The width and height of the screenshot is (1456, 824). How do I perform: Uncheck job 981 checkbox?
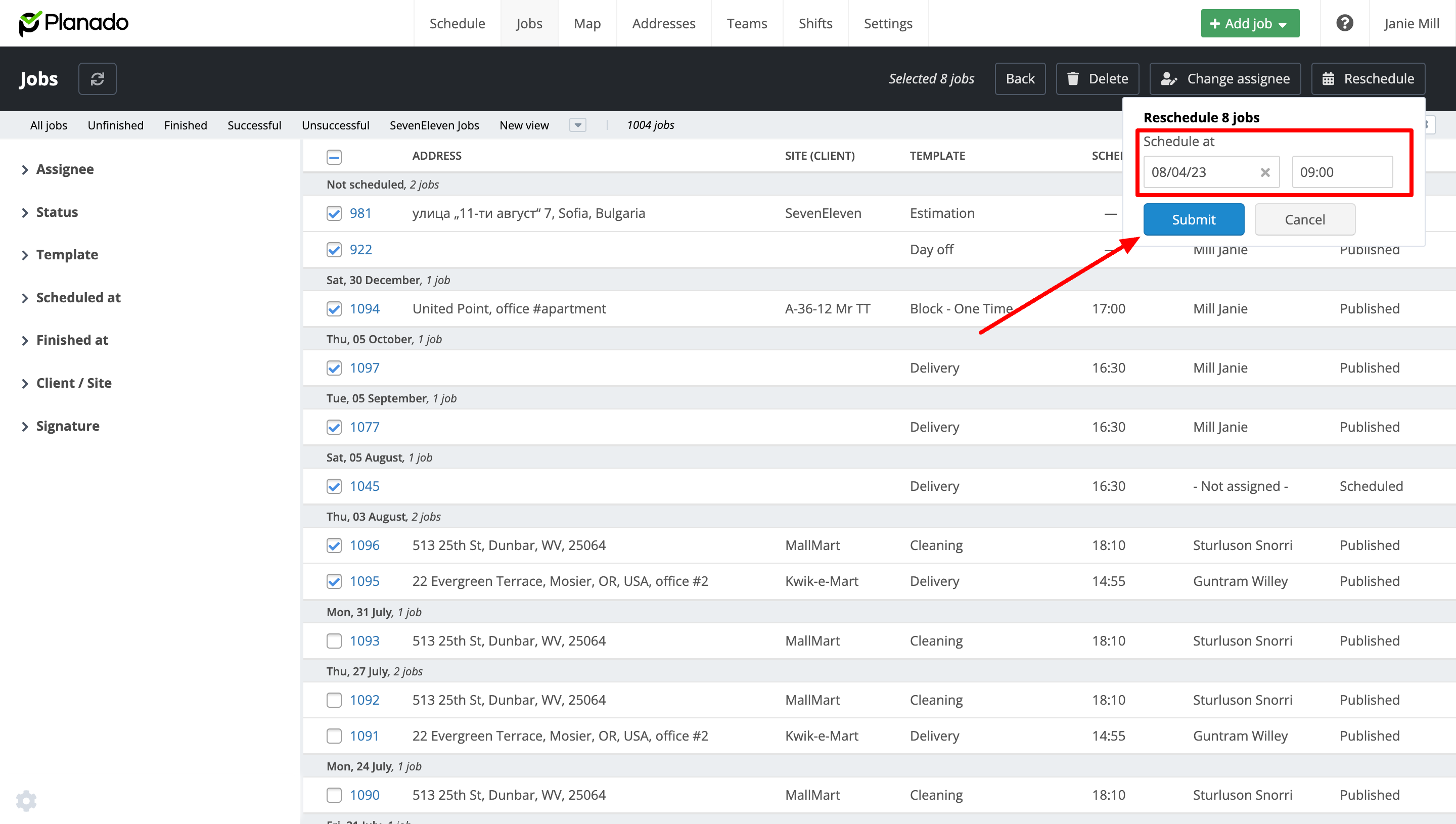(334, 213)
